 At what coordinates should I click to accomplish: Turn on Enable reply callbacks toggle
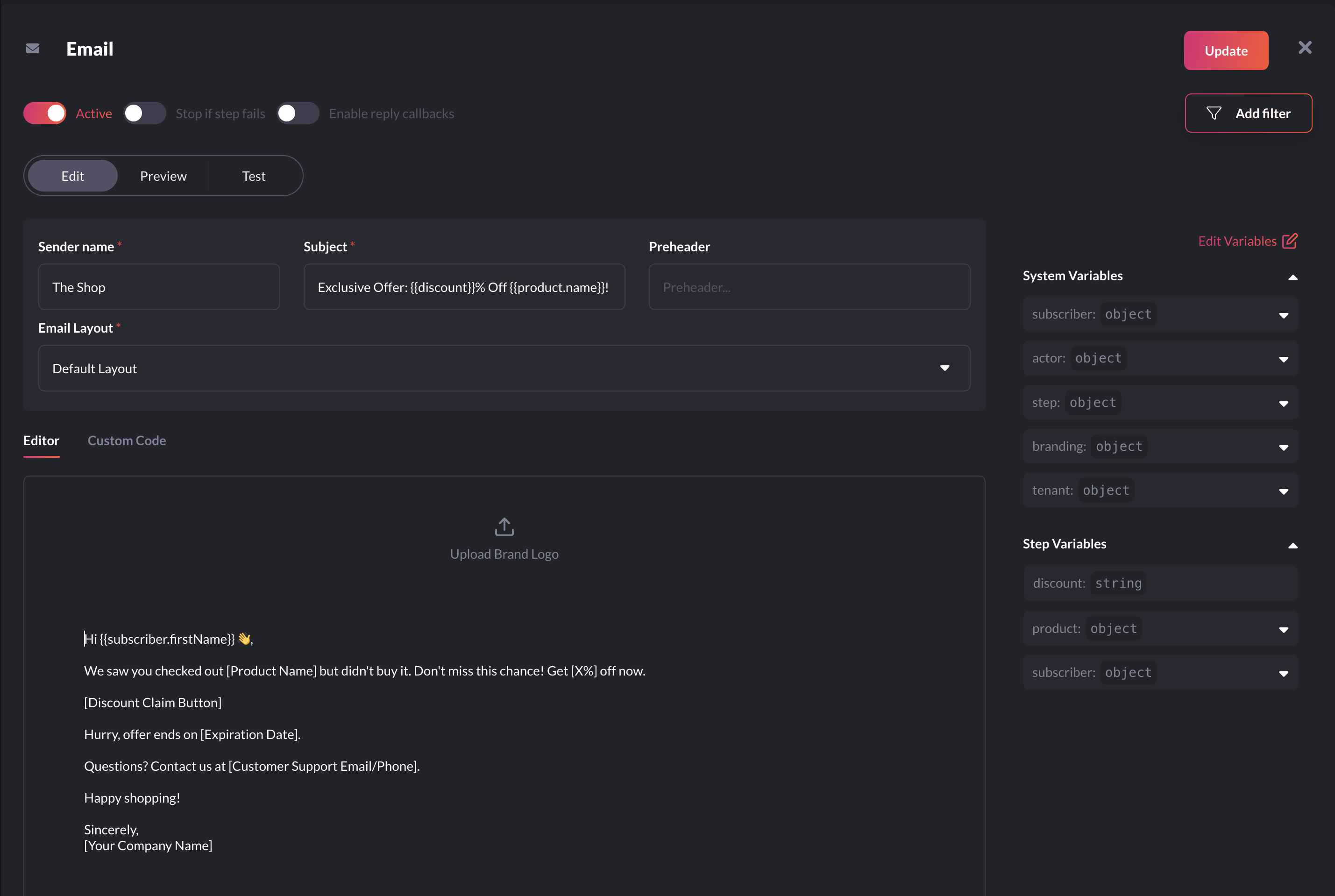coord(298,113)
